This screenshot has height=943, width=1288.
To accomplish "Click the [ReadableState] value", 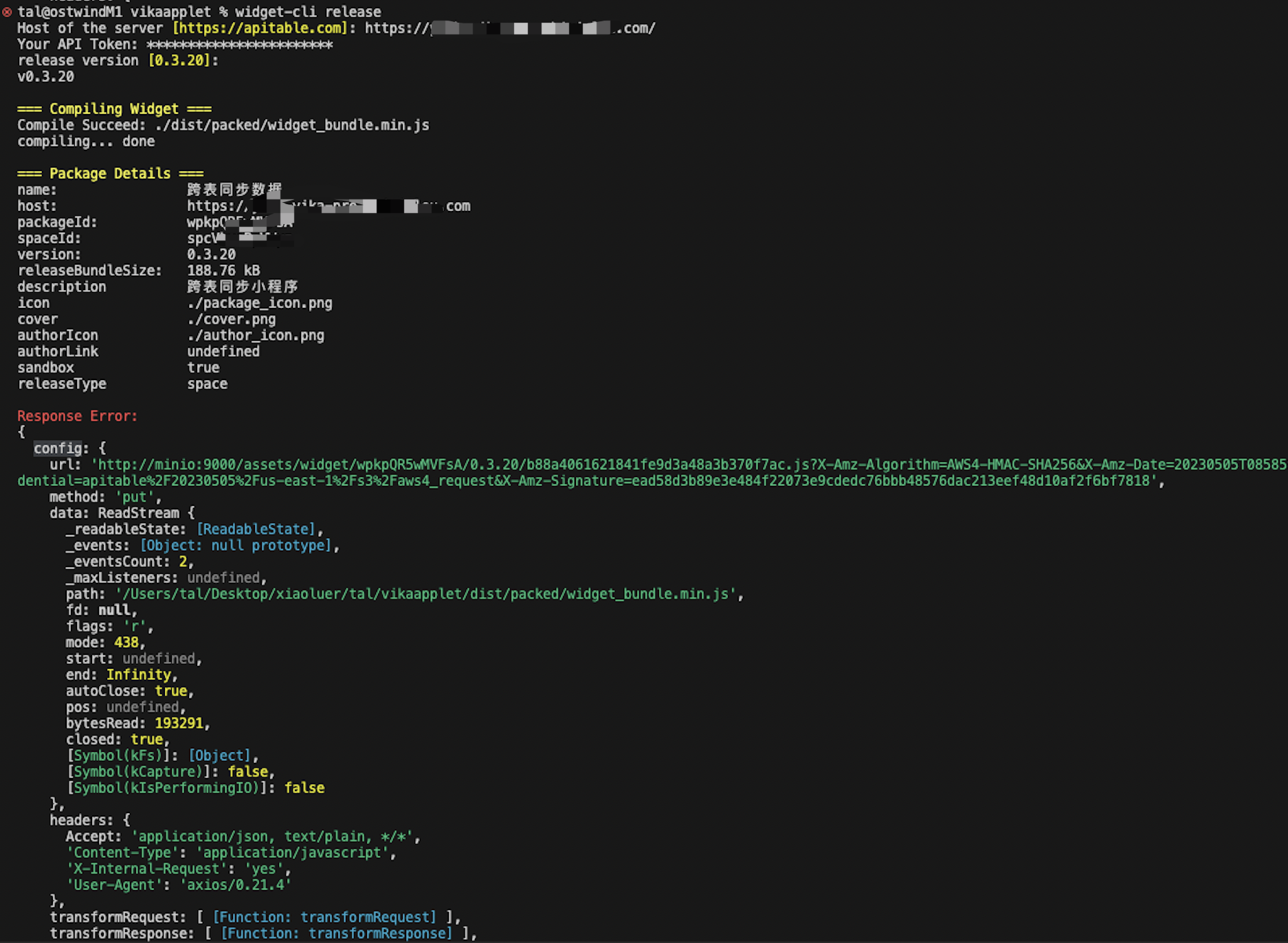I will pos(256,529).
